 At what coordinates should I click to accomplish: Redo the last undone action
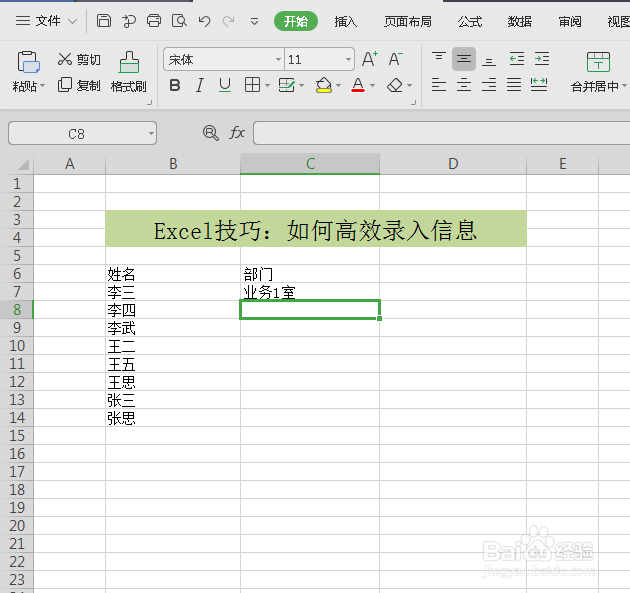pyautogui.click(x=229, y=21)
